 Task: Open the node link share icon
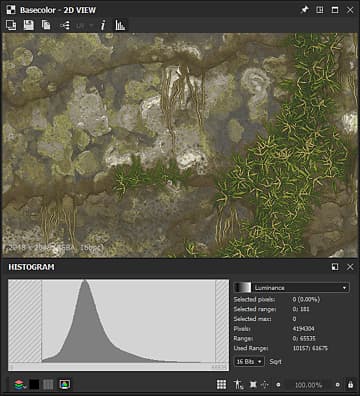(65, 25)
